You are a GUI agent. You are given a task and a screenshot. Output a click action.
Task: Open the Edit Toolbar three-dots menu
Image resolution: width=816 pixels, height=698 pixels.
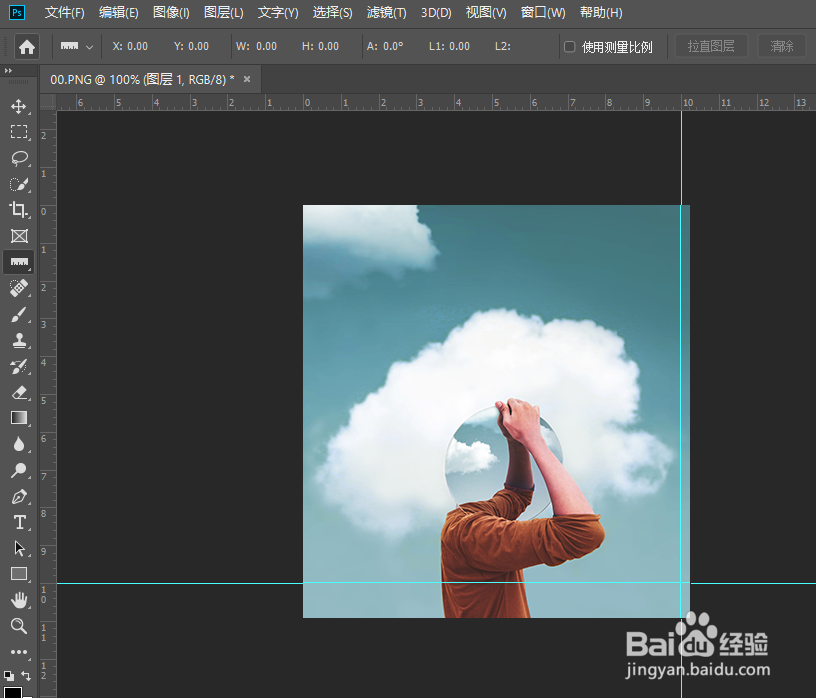click(x=19, y=652)
